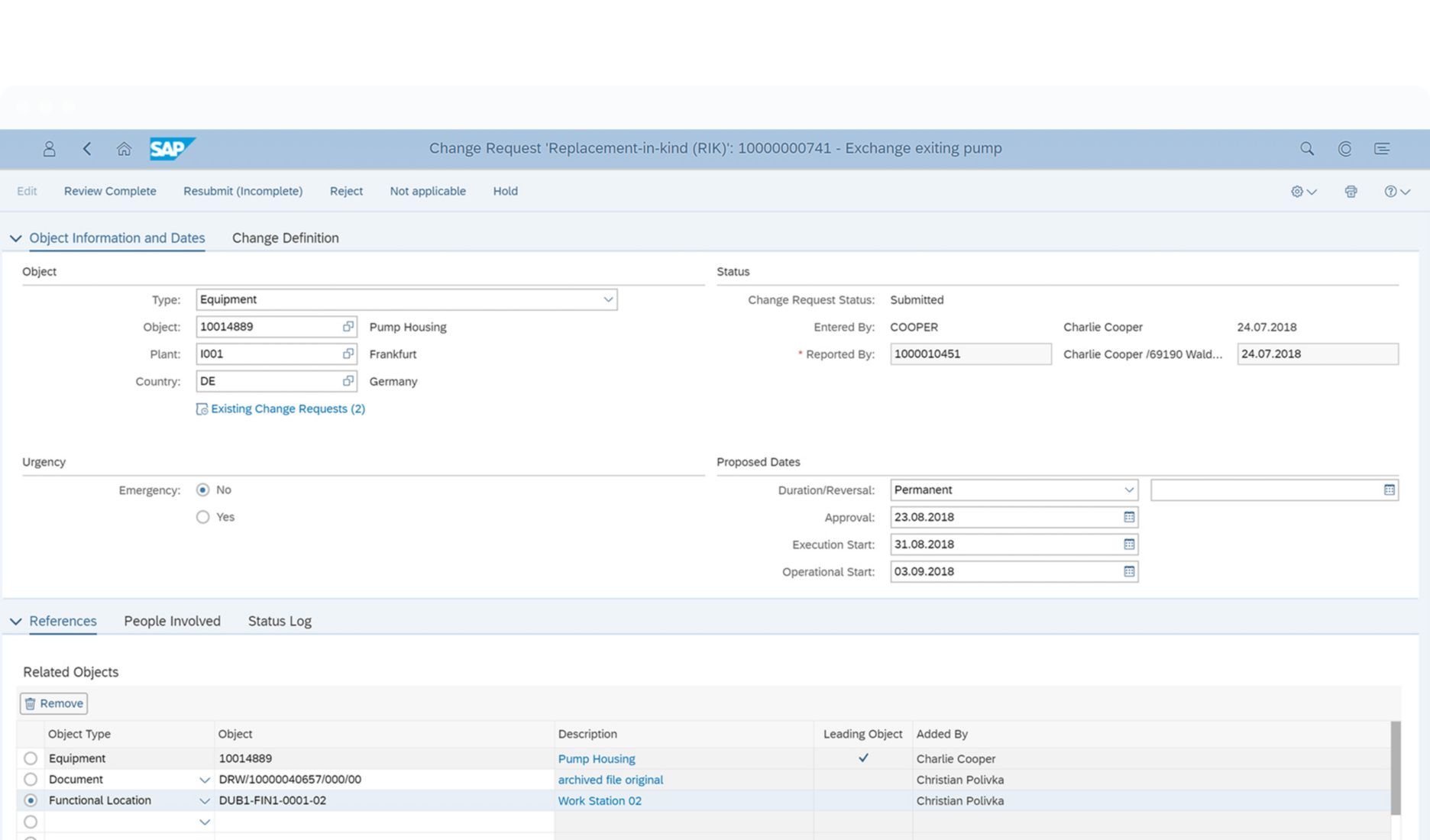Open the Duration/Reversal Permanent dropdown

[1129, 489]
